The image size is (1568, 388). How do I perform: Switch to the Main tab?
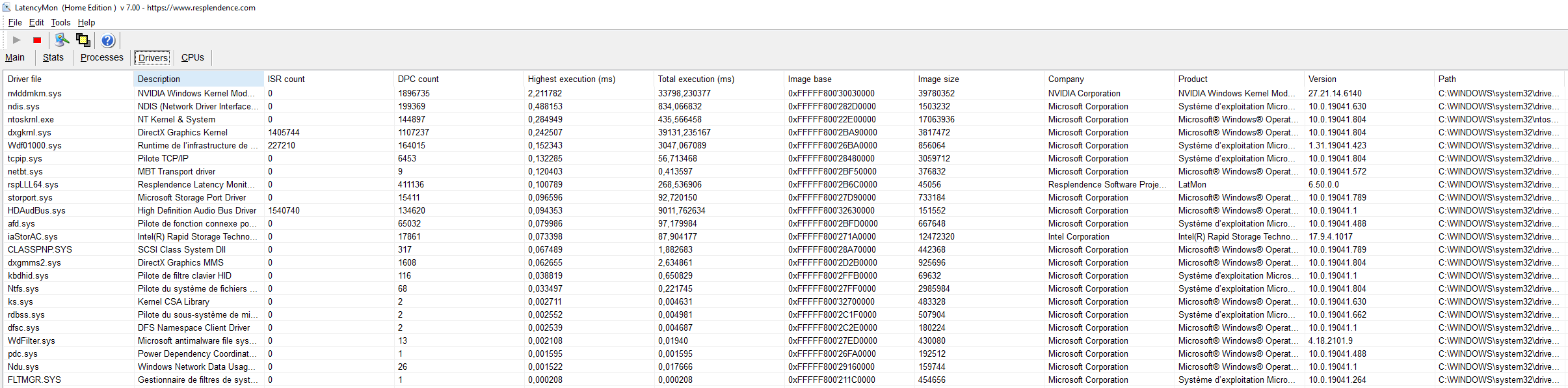point(15,57)
